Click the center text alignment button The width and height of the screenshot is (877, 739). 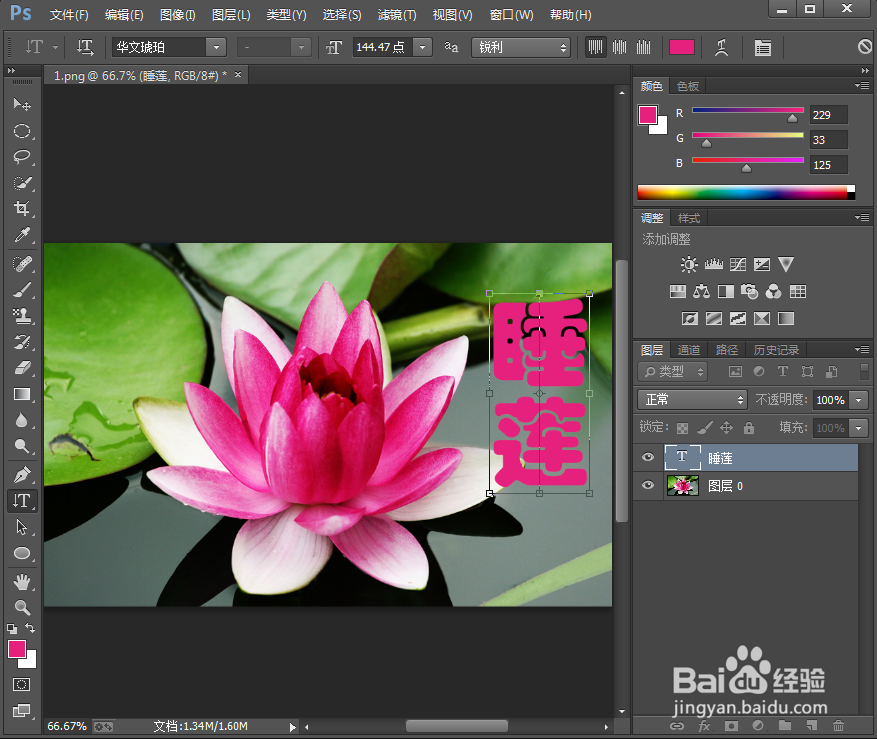point(617,47)
